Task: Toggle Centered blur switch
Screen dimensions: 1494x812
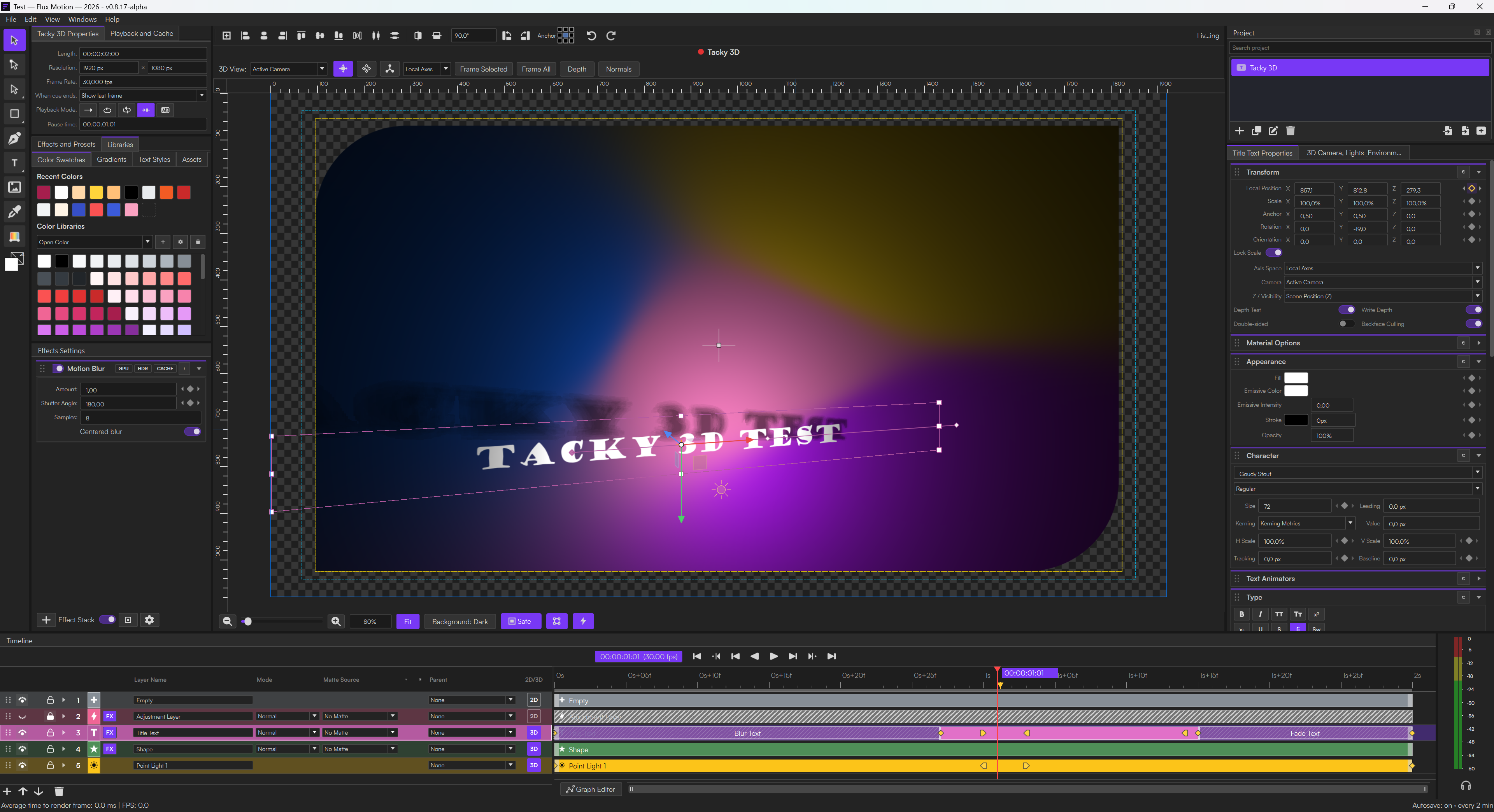Action: pos(193,432)
